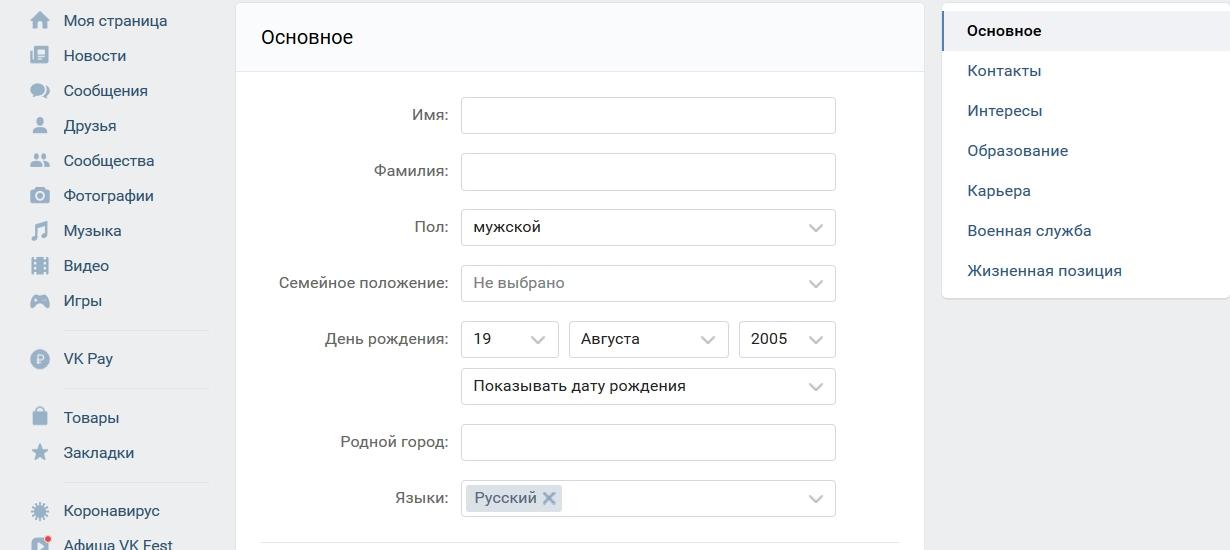Image resolution: width=1230 pixels, height=550 pixels.
Task: Open Музыка note icon
Action: point(40,230)
